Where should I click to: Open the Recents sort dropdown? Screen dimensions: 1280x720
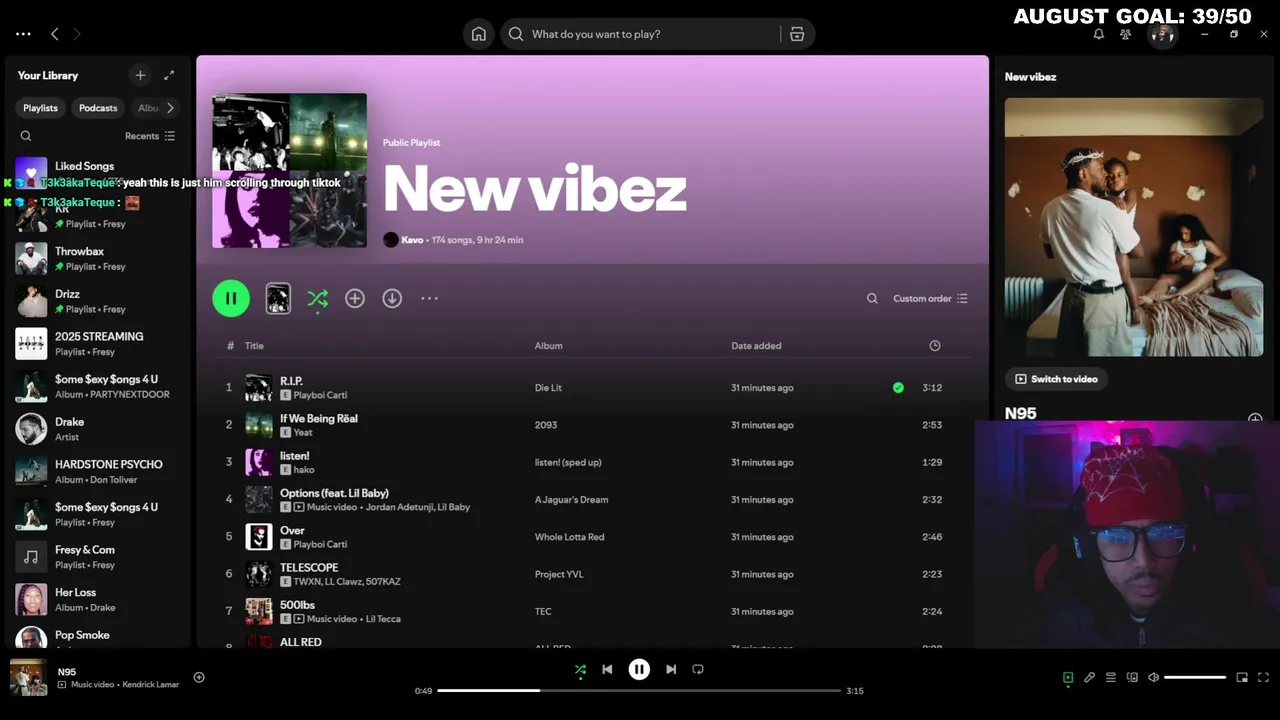click(x=150, y=136)
